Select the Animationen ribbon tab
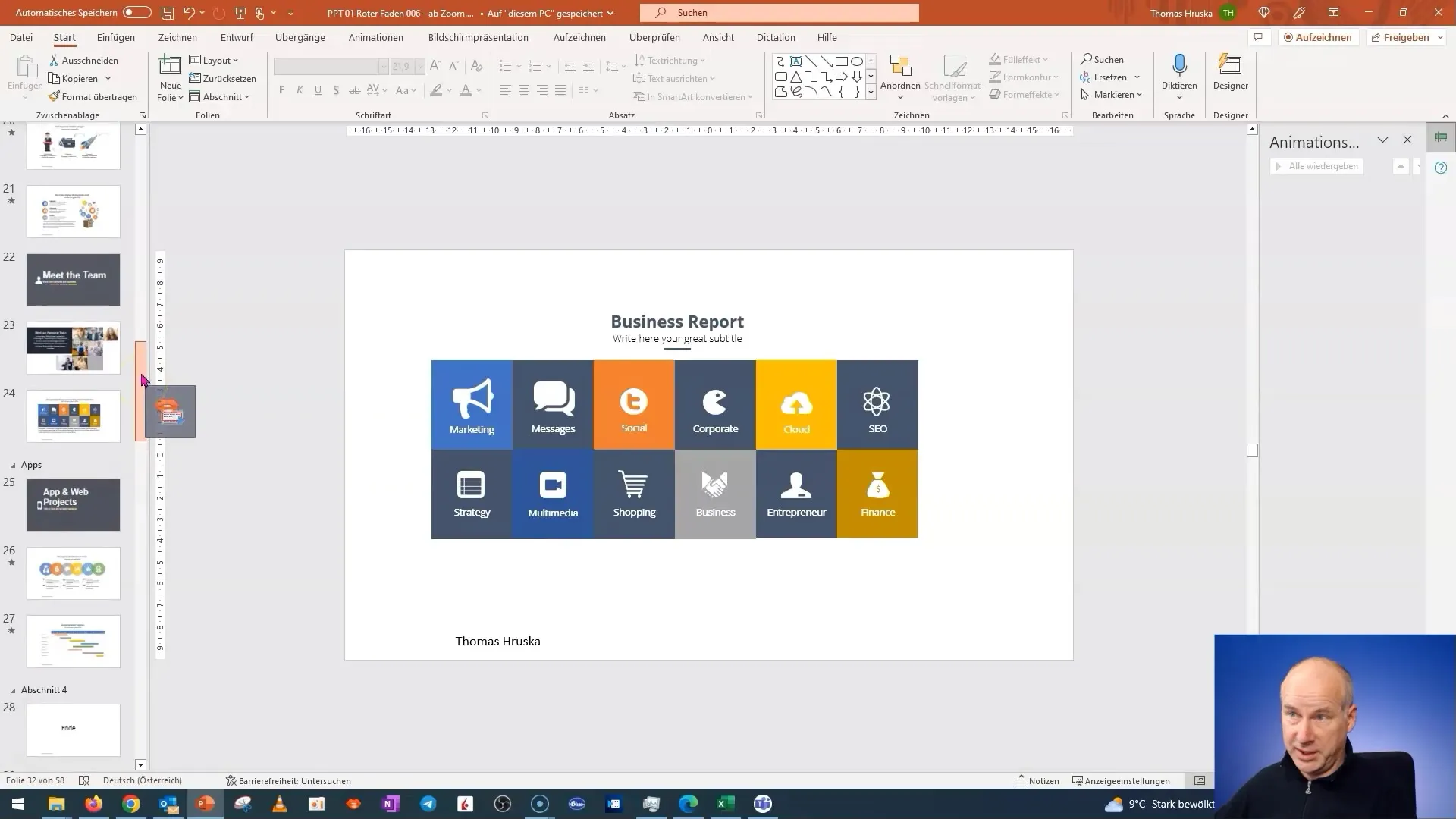Image resolution: width=1456 pixels, height=819 pixels. [x=376, y=37]
